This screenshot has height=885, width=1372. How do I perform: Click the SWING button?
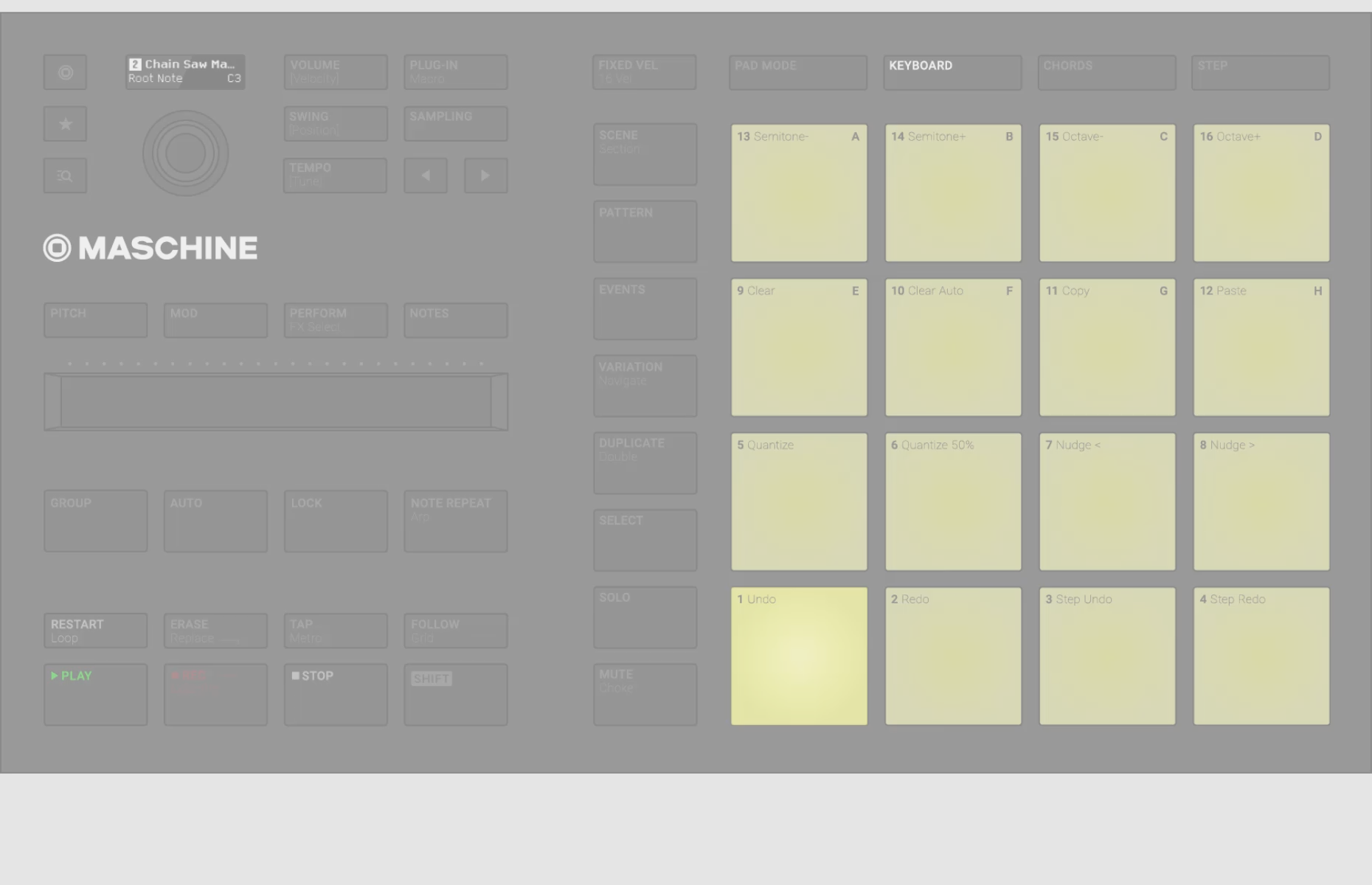[x=336, y=124]
